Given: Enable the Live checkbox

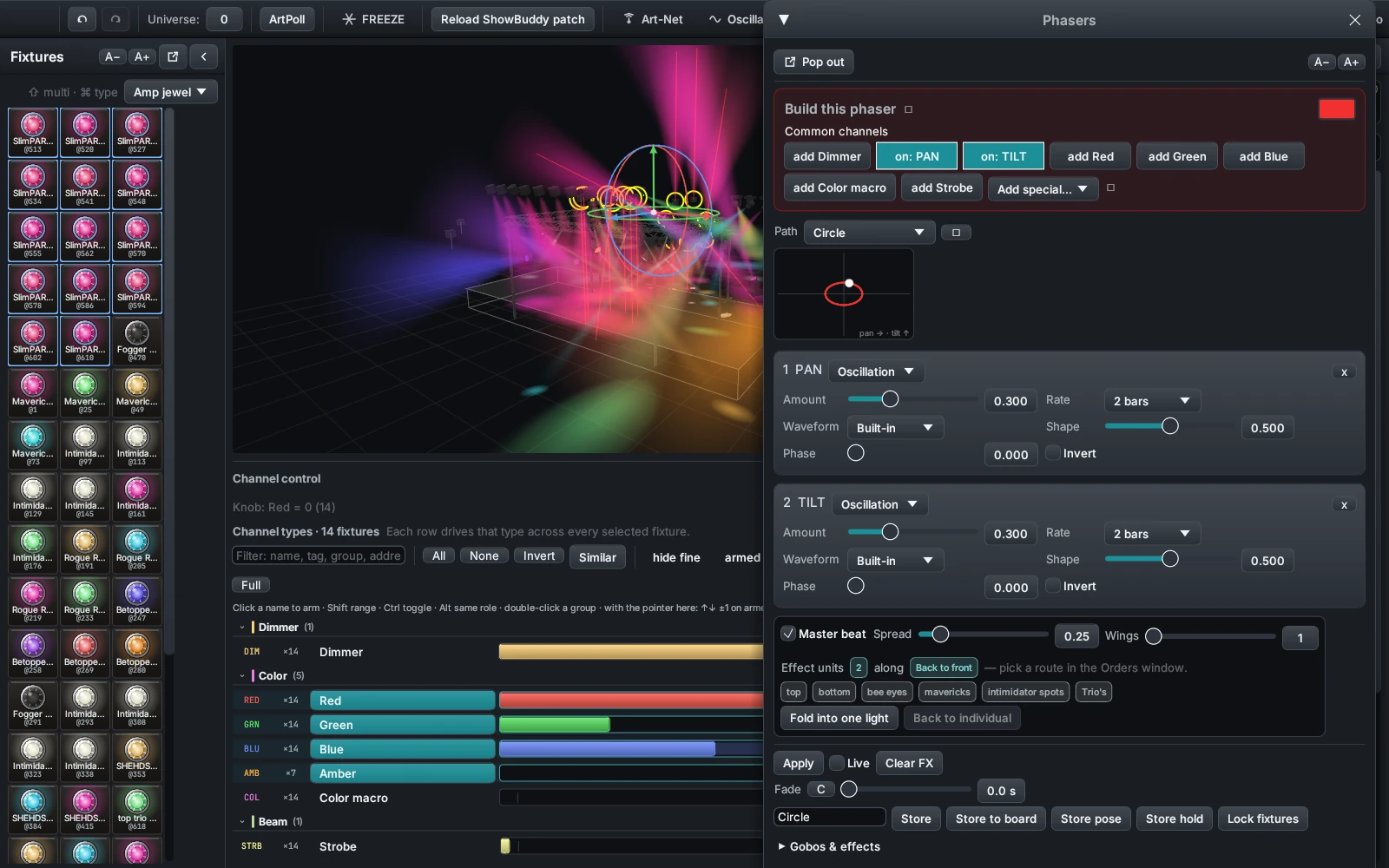Looking at the screenshot, I should [837, 763].
